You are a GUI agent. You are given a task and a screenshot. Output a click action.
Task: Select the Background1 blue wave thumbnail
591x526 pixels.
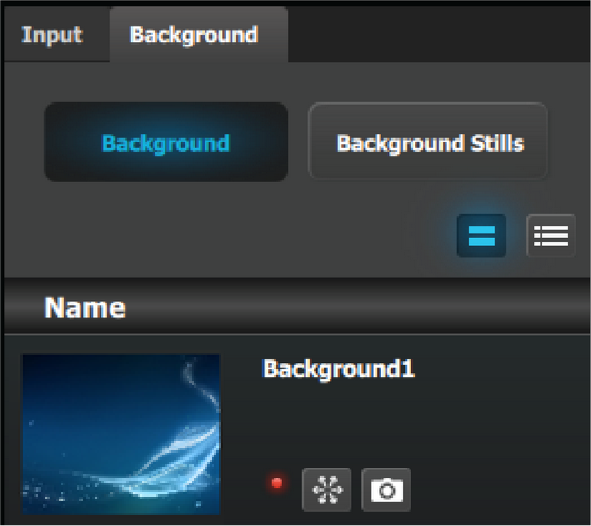pos(121,434)
